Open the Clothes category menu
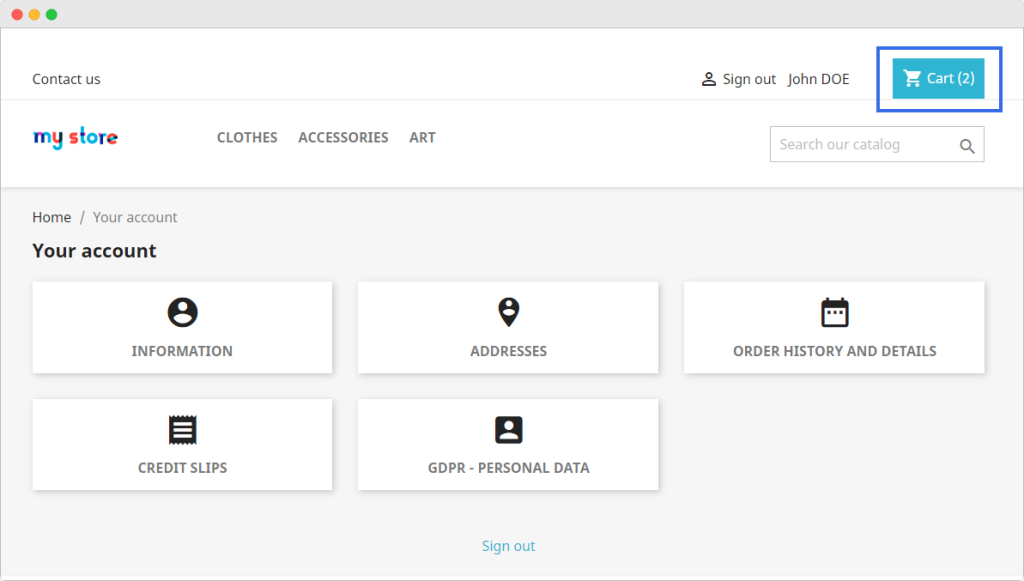Image resolution: width=1024 pixels, height=581 pixels. (247, 138)
